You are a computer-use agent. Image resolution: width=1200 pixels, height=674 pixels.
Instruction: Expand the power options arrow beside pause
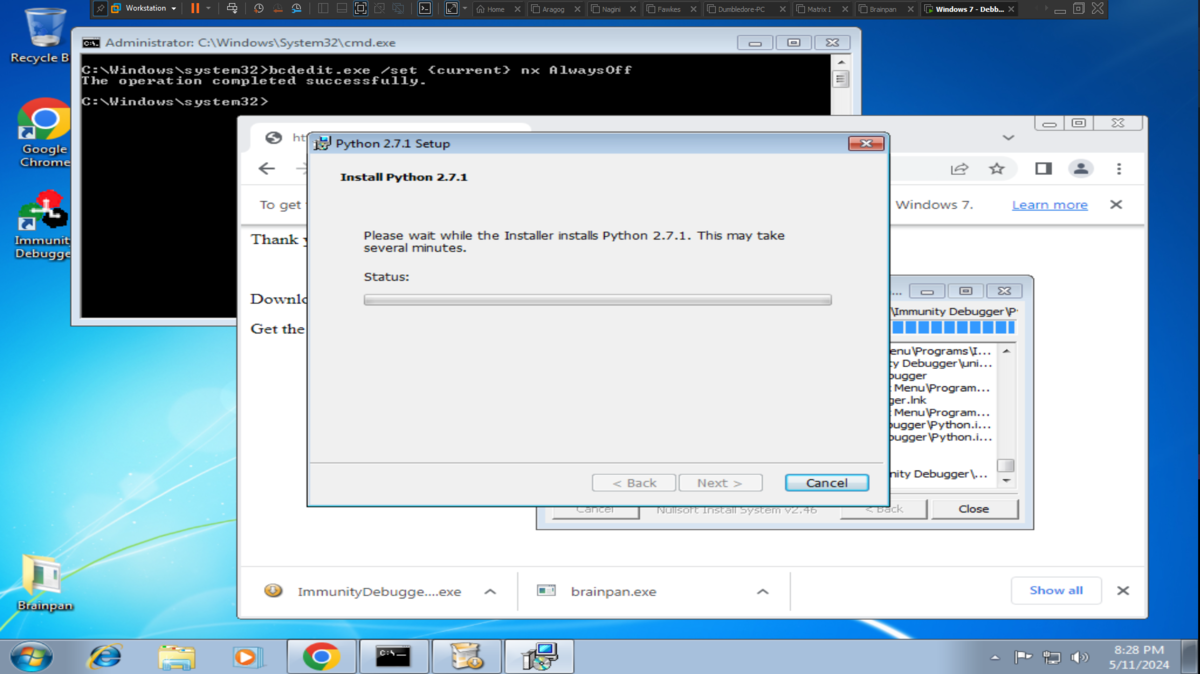(x=208, y=8)
